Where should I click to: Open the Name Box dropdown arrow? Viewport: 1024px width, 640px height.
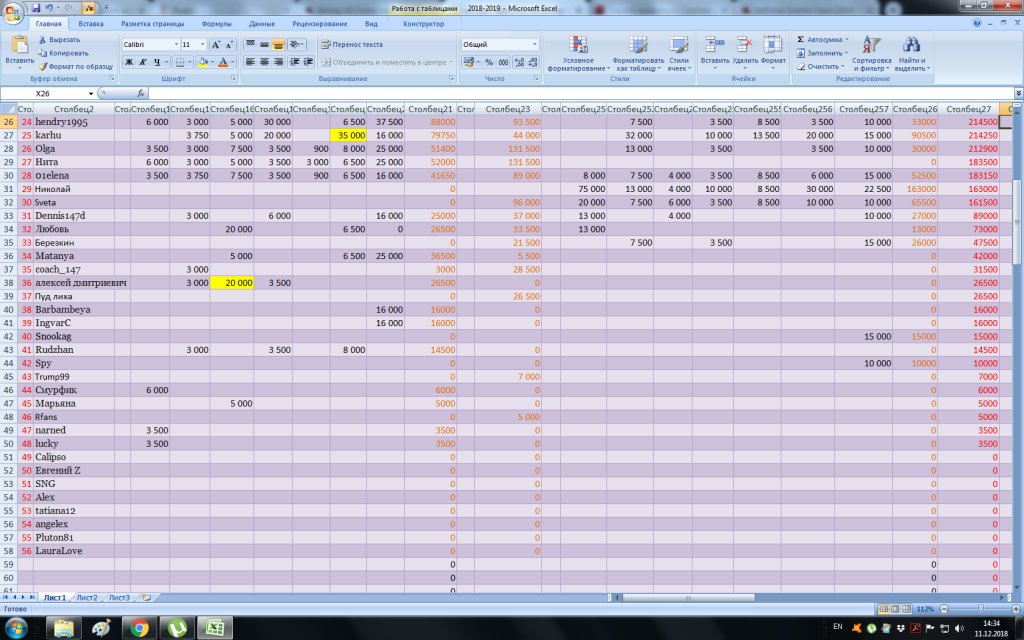110,93
